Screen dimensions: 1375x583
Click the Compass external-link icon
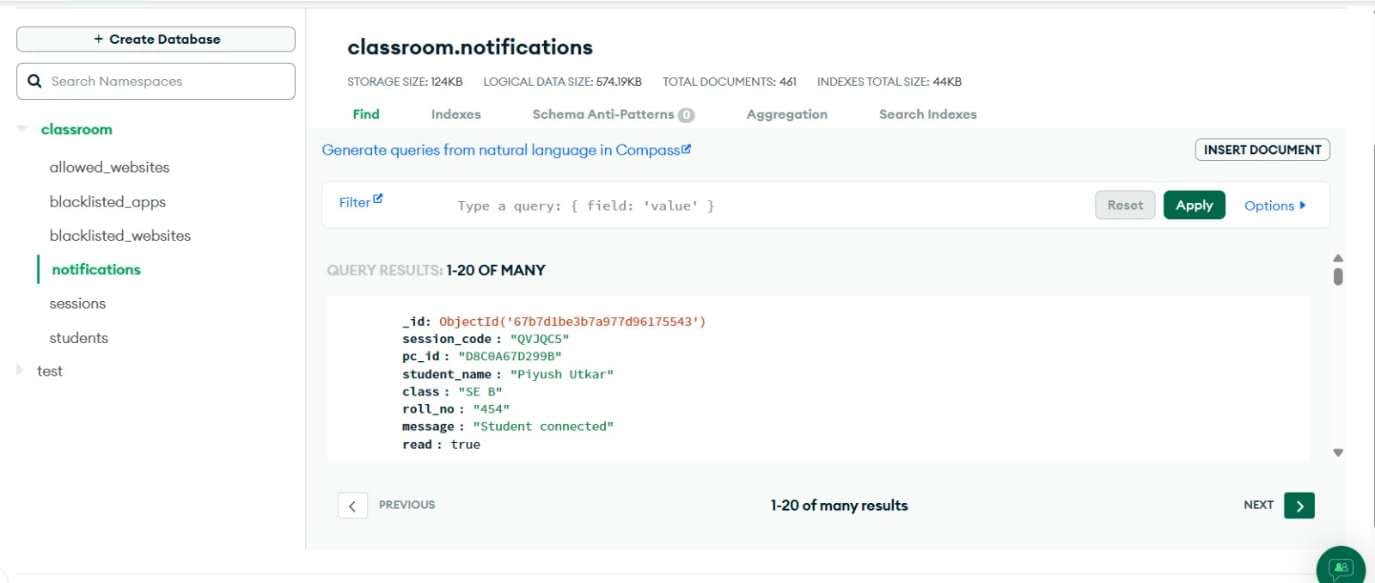click(x=686, y=149)
